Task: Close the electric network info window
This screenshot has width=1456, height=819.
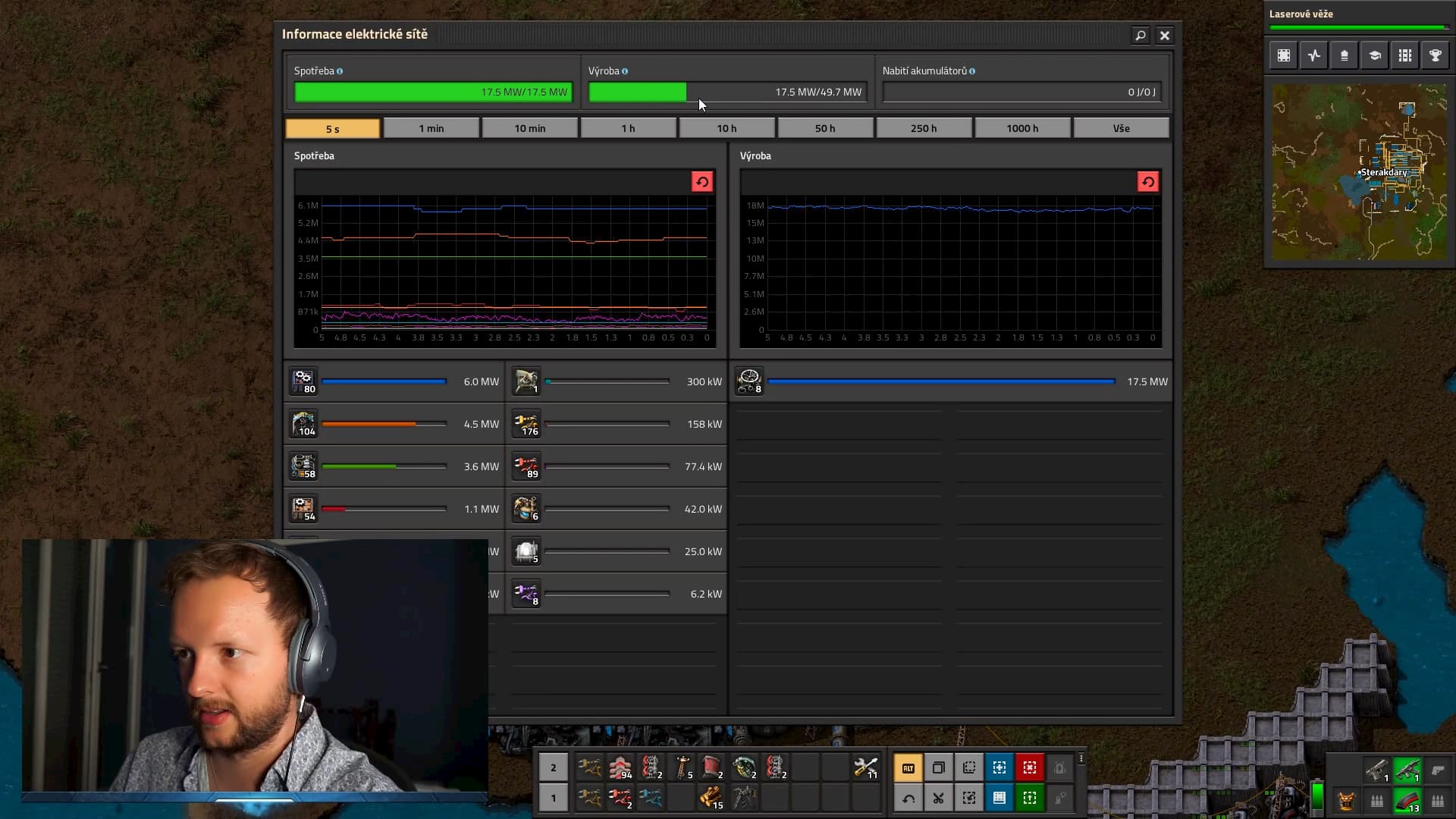Action: click(x=1165, y=35)
